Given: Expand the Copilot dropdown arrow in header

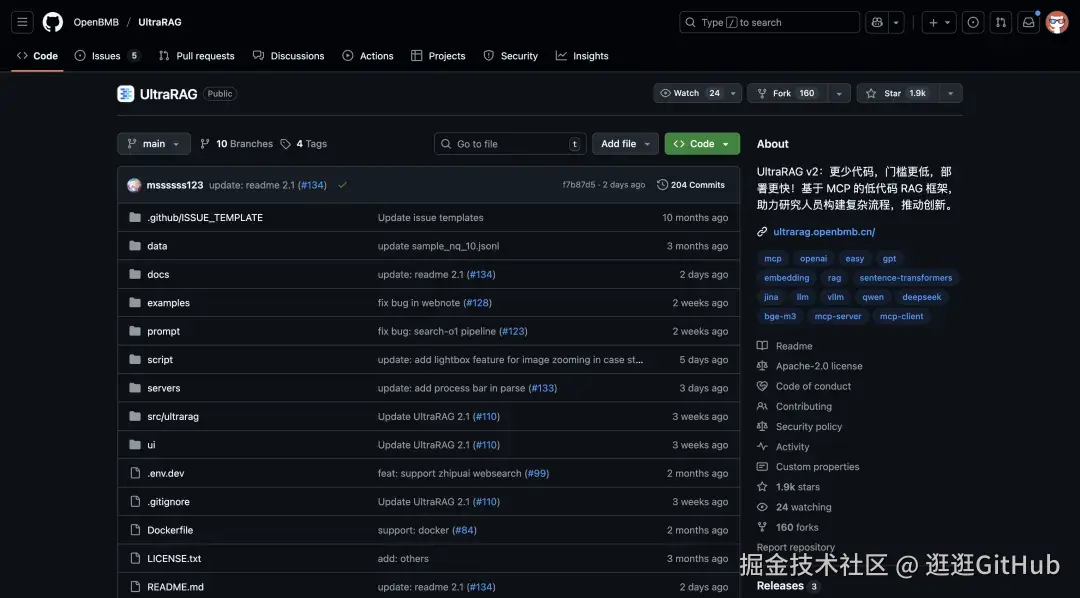Looking at the screenshot, I should pyautogui.click(x=896, y=22).
